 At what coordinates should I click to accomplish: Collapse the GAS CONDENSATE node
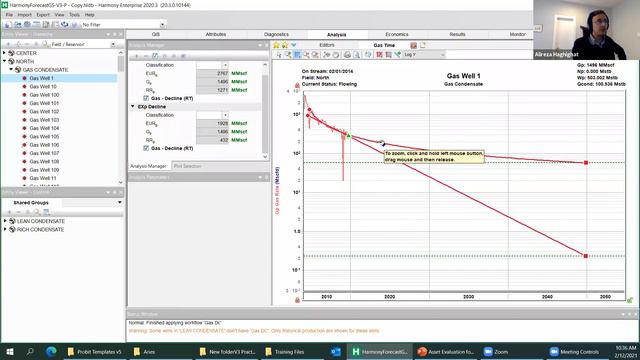pos(11,70)
